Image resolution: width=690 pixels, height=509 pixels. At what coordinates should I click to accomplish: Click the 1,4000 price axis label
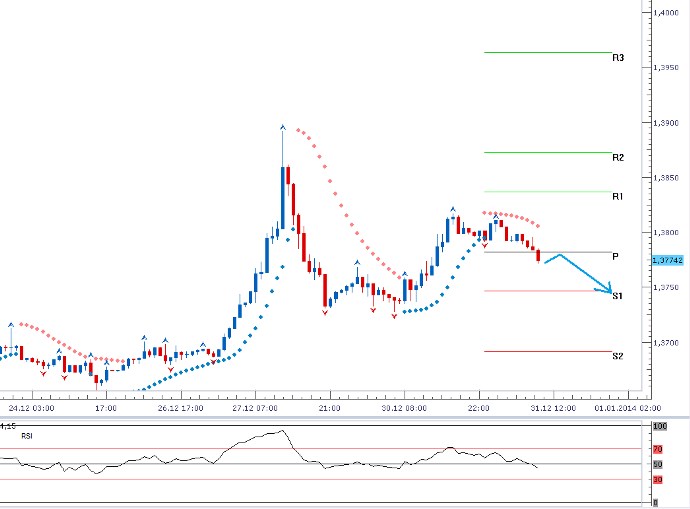tap(666, 13)
